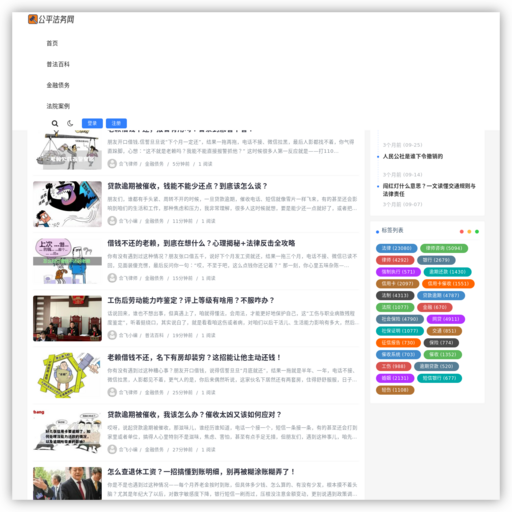The width and height of the screenshot is (512, 512).
Task: Open article 贷款逾期被催收，我该怎么办
Action: click(194, 415)
